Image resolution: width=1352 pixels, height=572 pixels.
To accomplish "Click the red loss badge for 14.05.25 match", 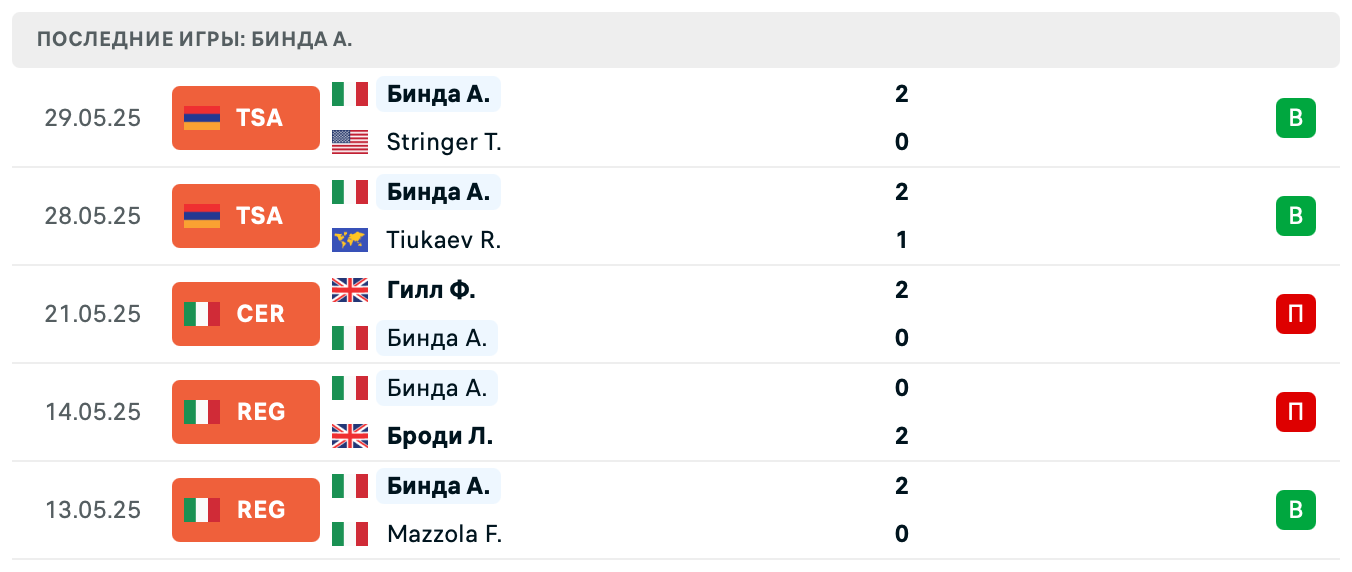I will (x=1295, y=412).
